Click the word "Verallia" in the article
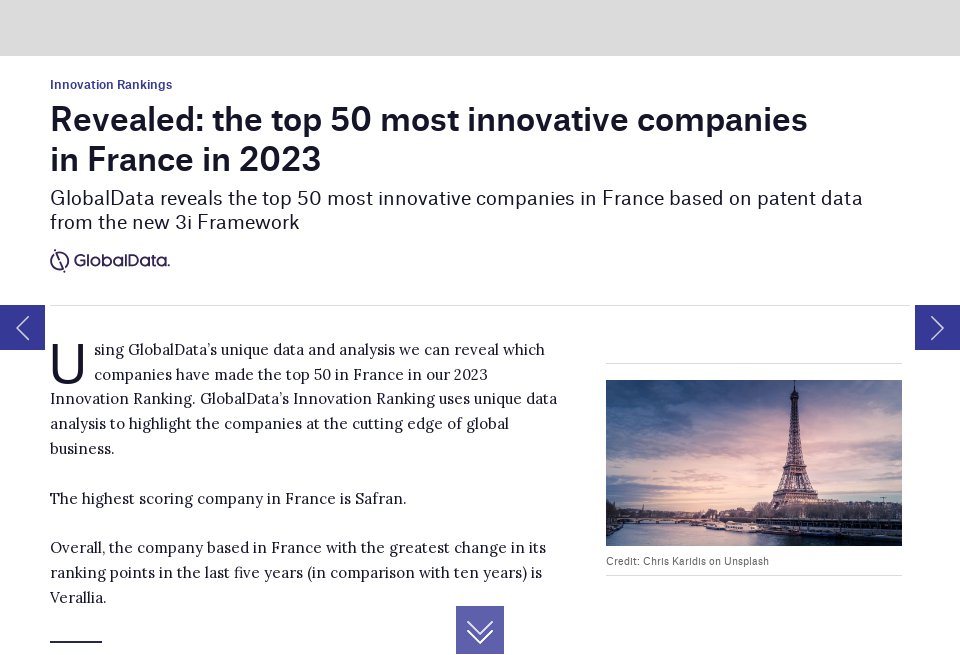960x655 pixels. pos(77,597)
